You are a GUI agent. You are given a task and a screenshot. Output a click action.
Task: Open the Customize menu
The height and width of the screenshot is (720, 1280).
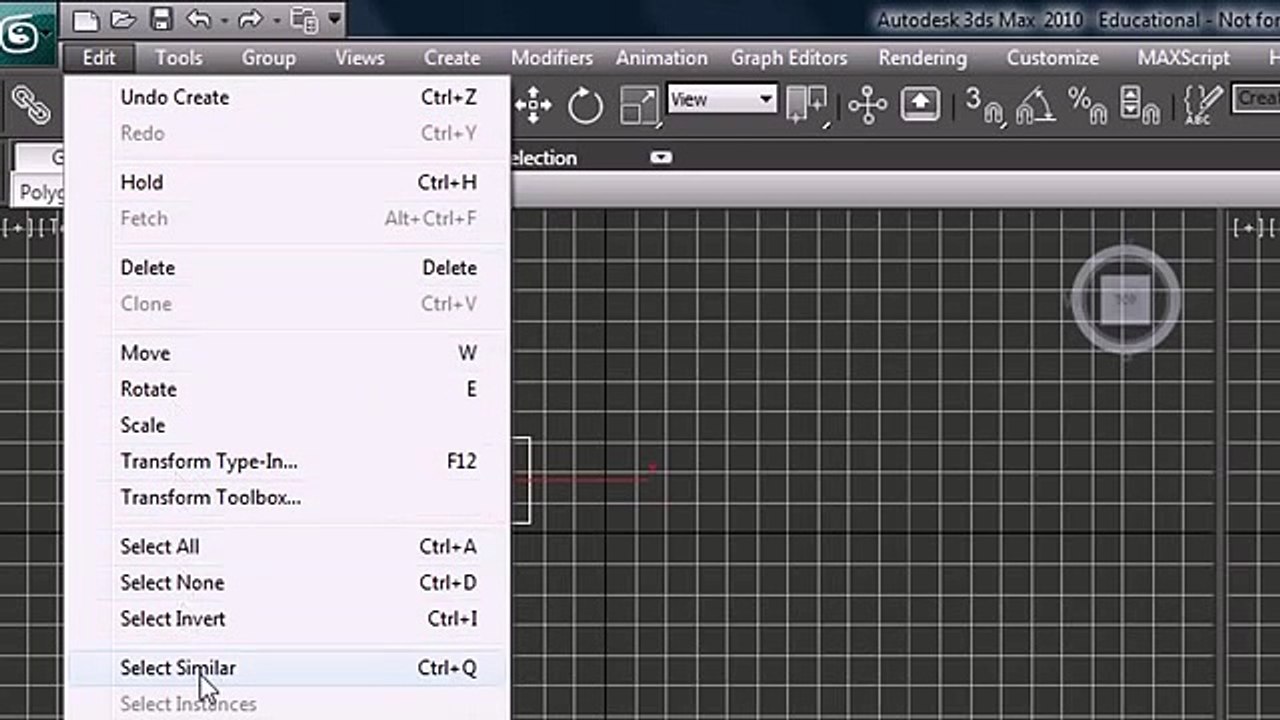(1053, 58)
